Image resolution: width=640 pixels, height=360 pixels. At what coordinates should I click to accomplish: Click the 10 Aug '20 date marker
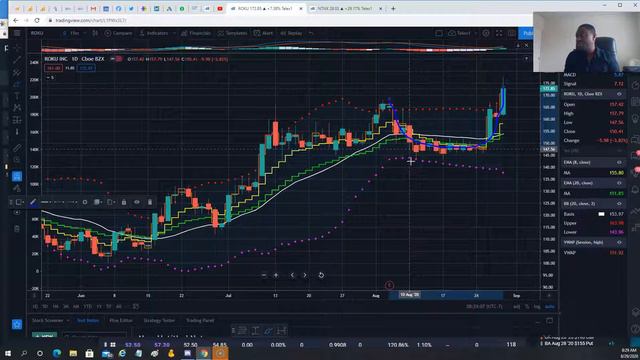coord(409,295)
